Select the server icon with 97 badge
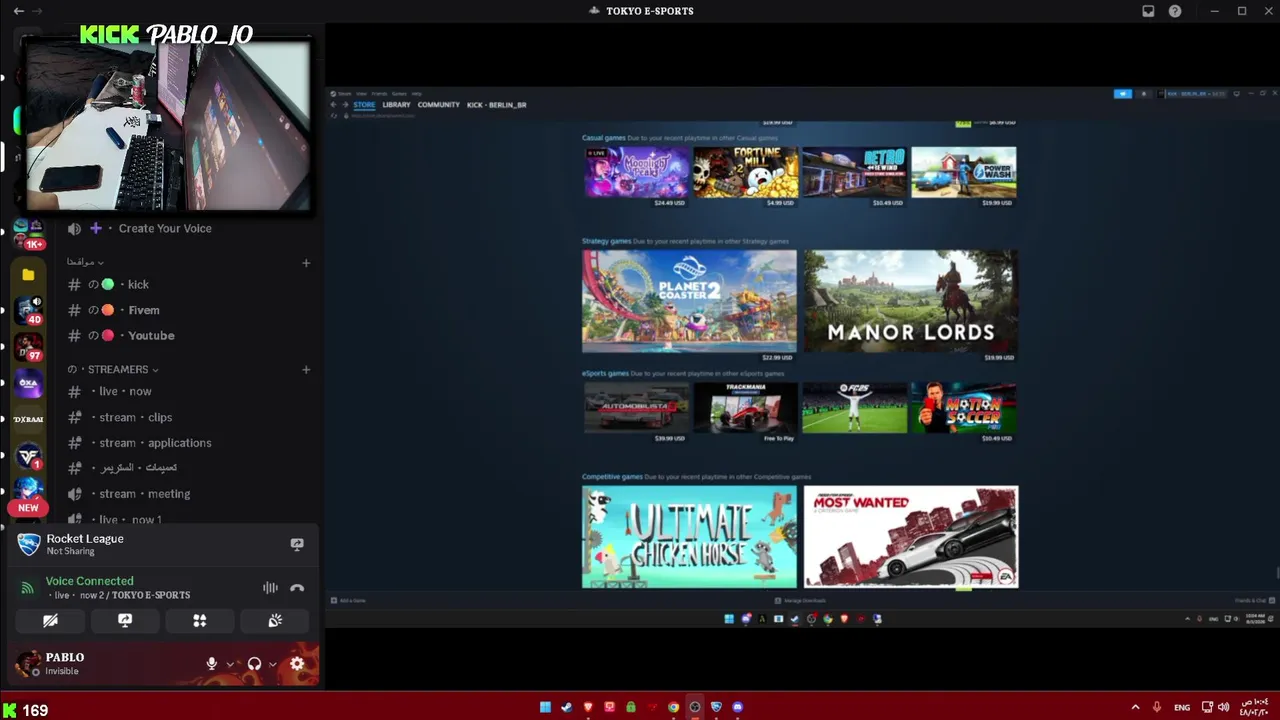The image size is (1280, 720). pos(28,346)
